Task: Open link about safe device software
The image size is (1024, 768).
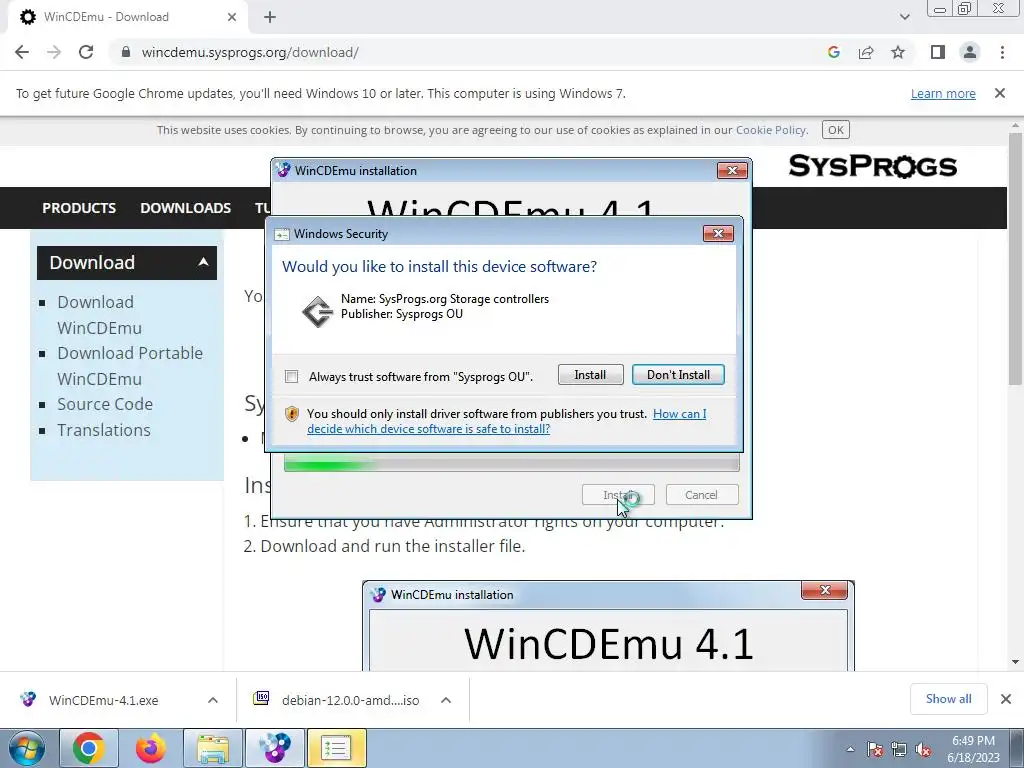Action: coord(506,421)
